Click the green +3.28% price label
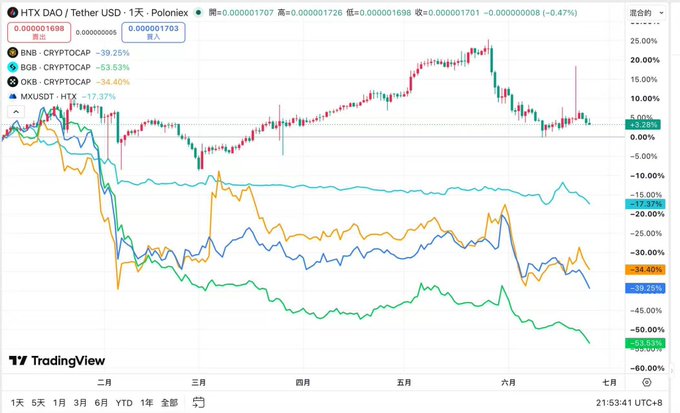The image size is (680, 413). pyautogui.click(x=643, y=125)
